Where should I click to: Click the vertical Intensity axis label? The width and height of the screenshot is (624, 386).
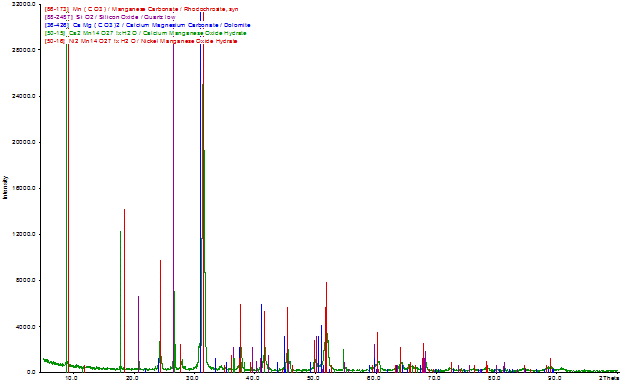(5, 187)
